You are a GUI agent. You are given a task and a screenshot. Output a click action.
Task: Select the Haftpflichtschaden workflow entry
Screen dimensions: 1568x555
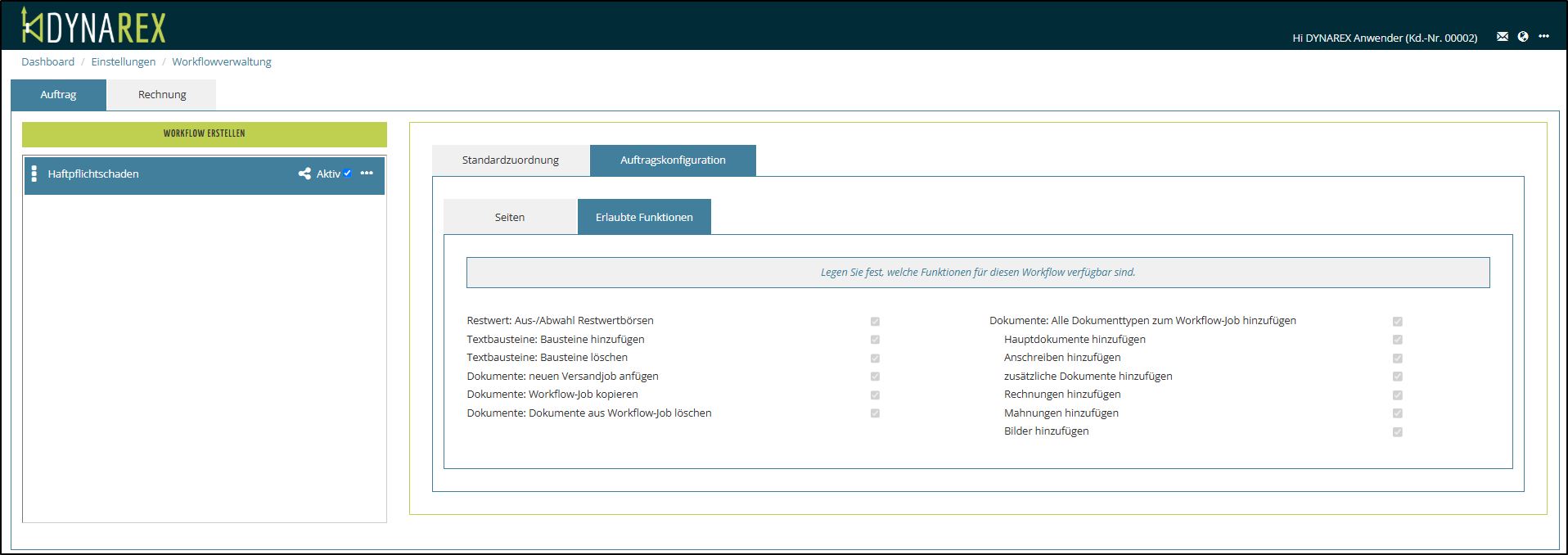[164, 174]
